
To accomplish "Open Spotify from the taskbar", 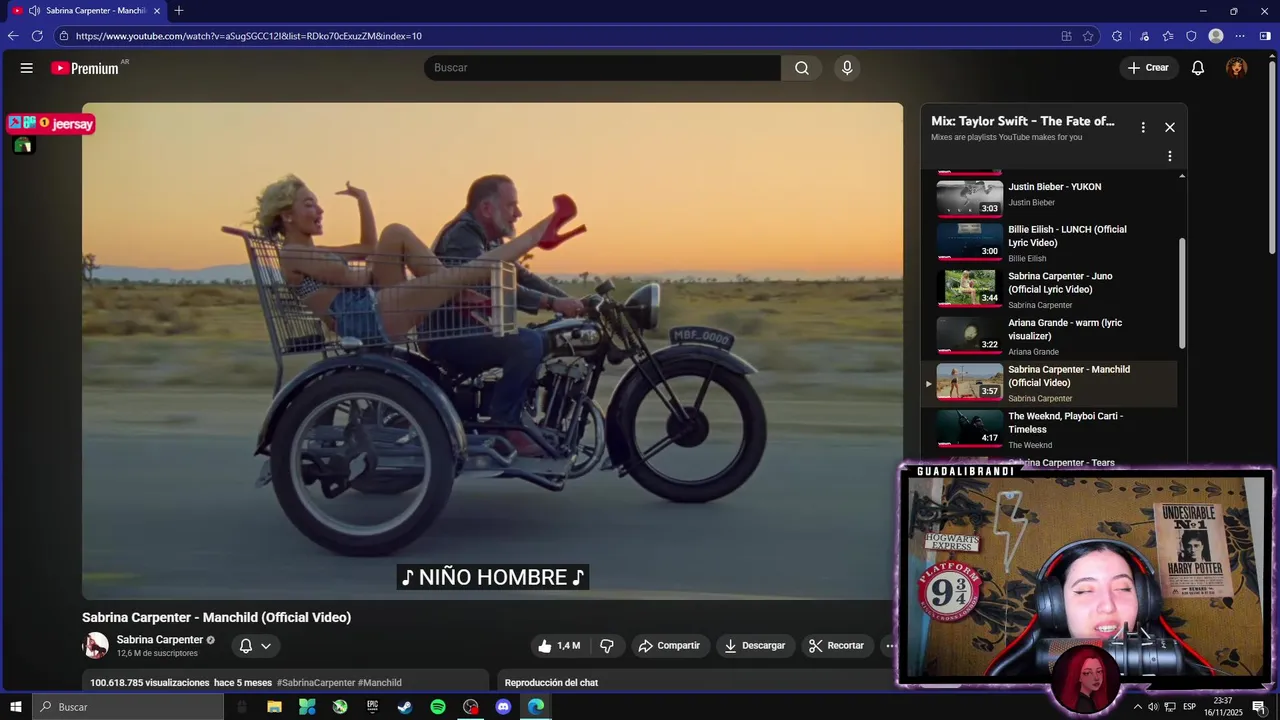I will 438,707.
